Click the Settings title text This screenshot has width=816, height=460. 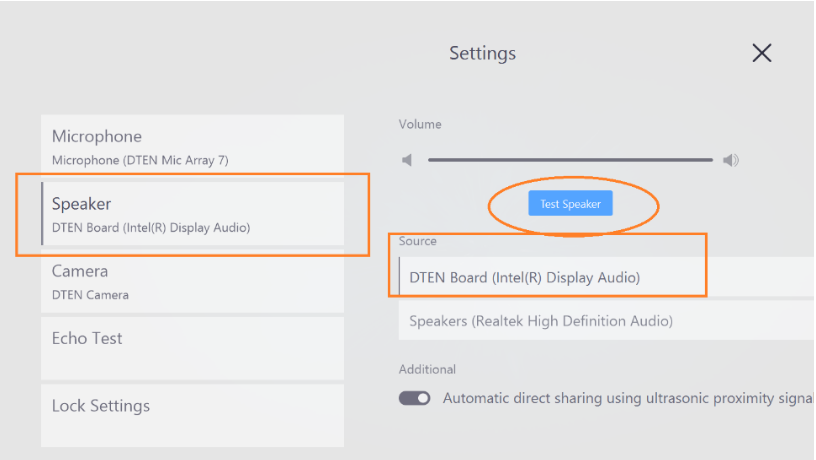(482, 53)
